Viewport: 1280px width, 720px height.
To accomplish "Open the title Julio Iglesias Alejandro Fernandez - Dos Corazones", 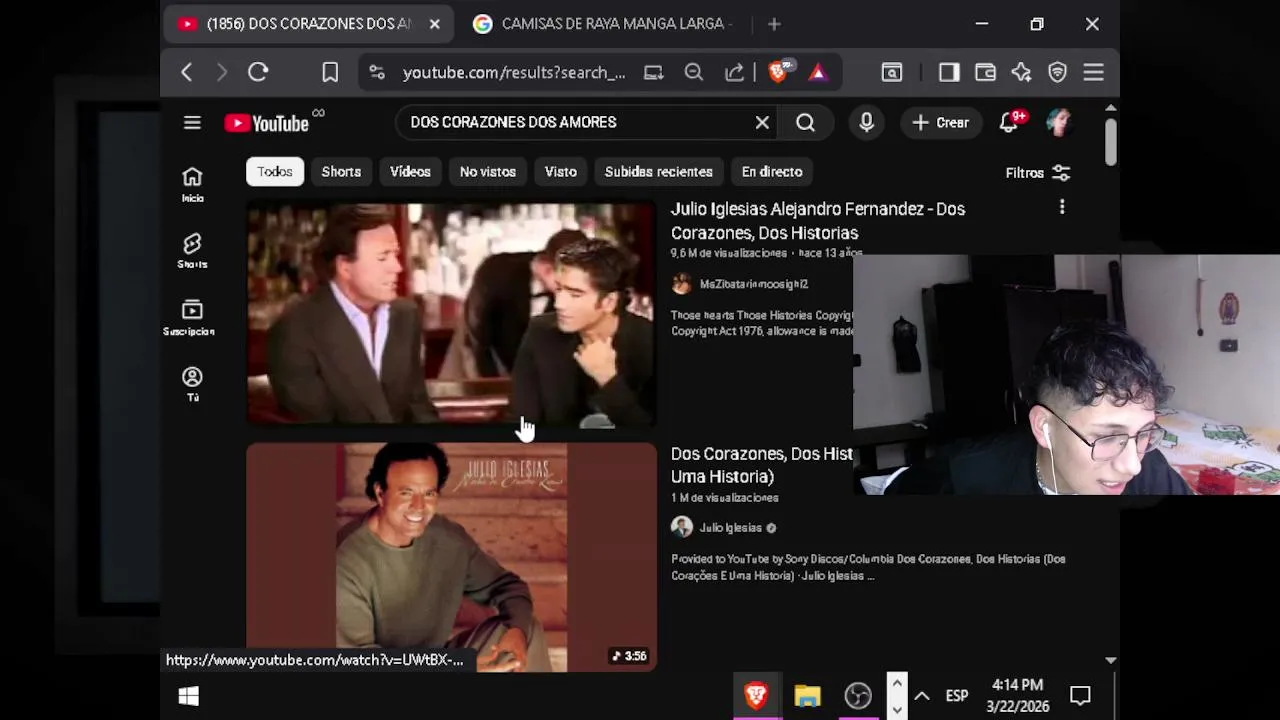I will click(817, 221).
